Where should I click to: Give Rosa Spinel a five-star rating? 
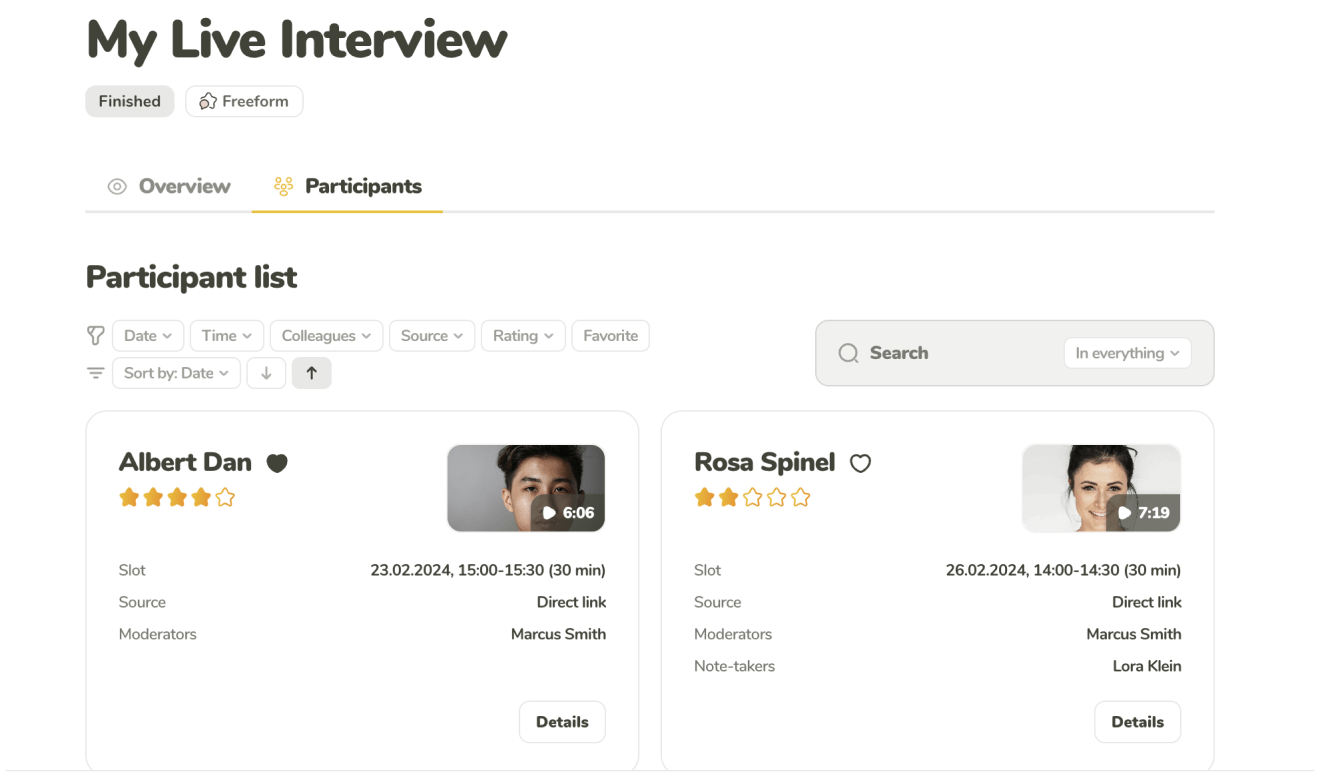800,496
